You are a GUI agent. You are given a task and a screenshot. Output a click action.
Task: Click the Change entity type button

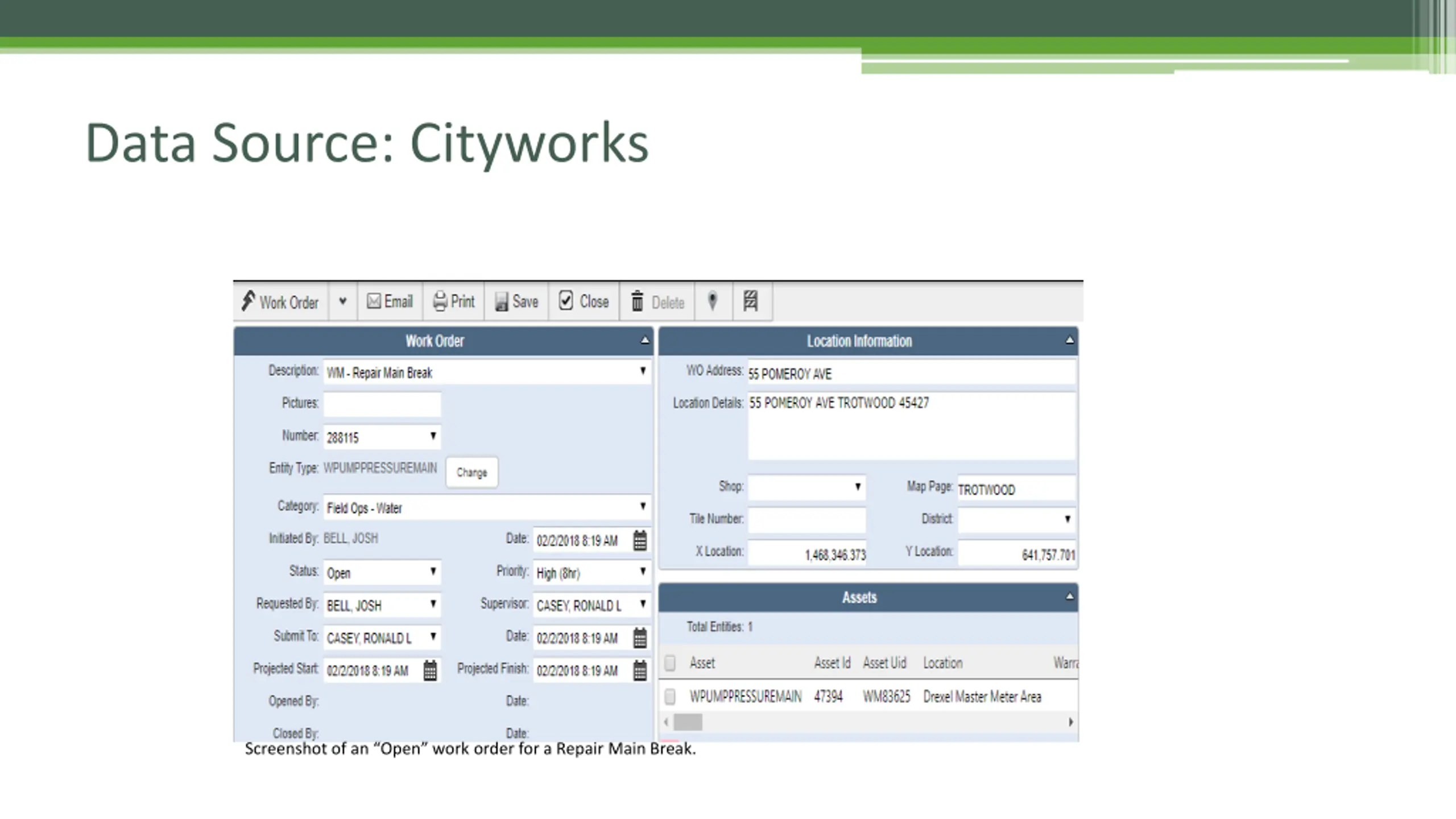tap(472, 472)
